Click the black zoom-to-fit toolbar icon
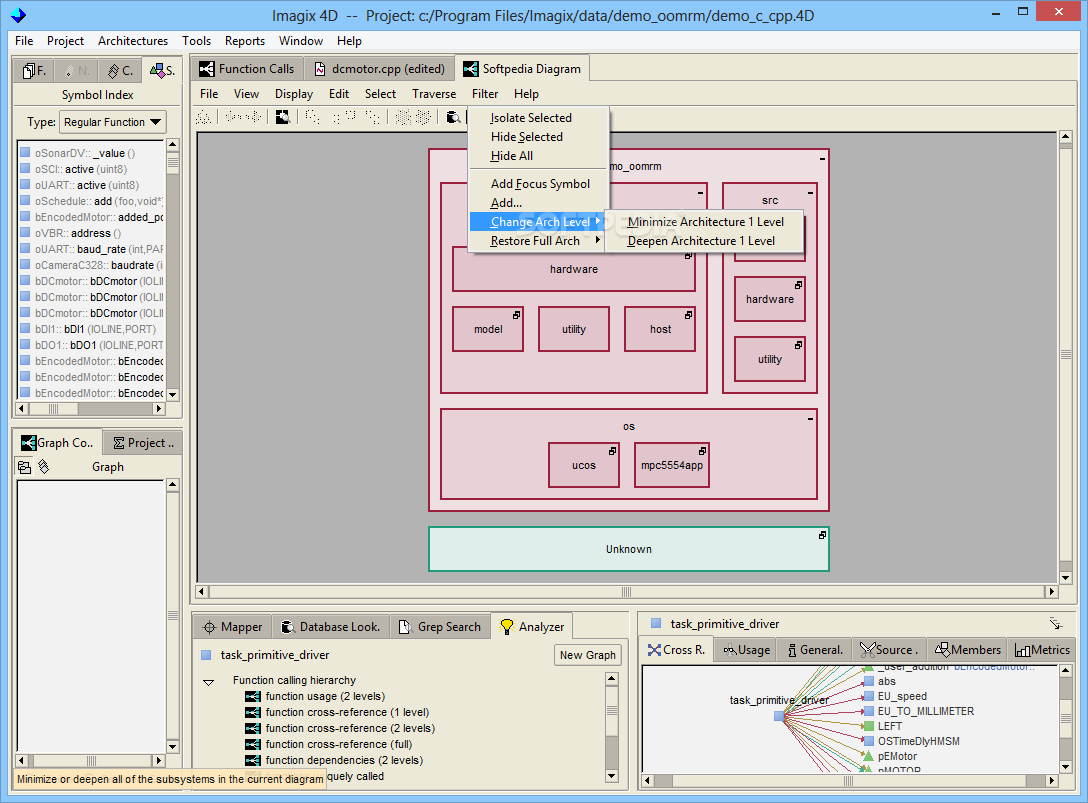1088x803 pixels. [x=282, y=117]
